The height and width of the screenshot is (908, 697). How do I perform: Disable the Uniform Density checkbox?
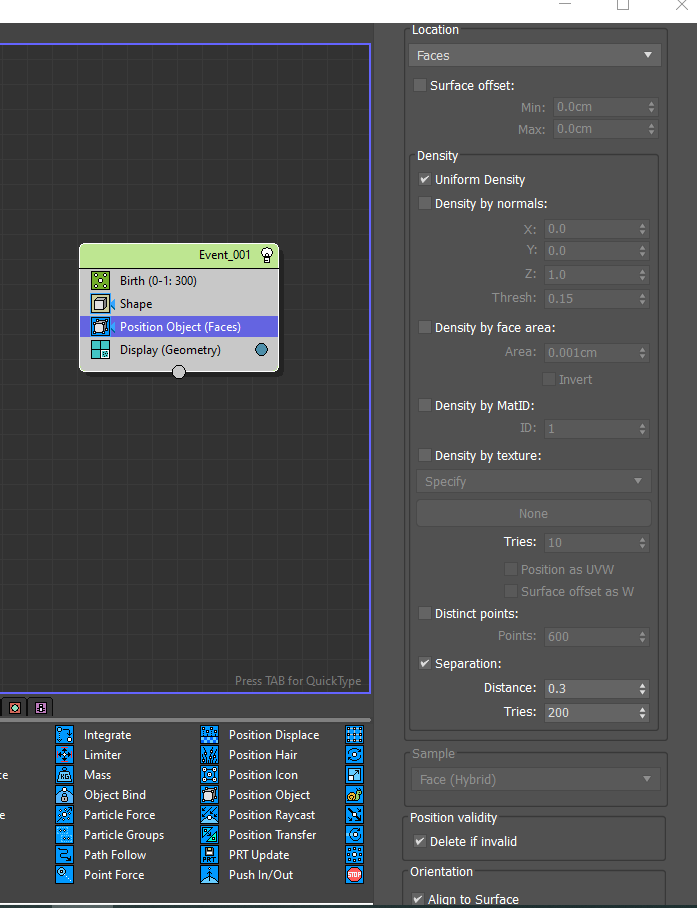coord(425,180)
